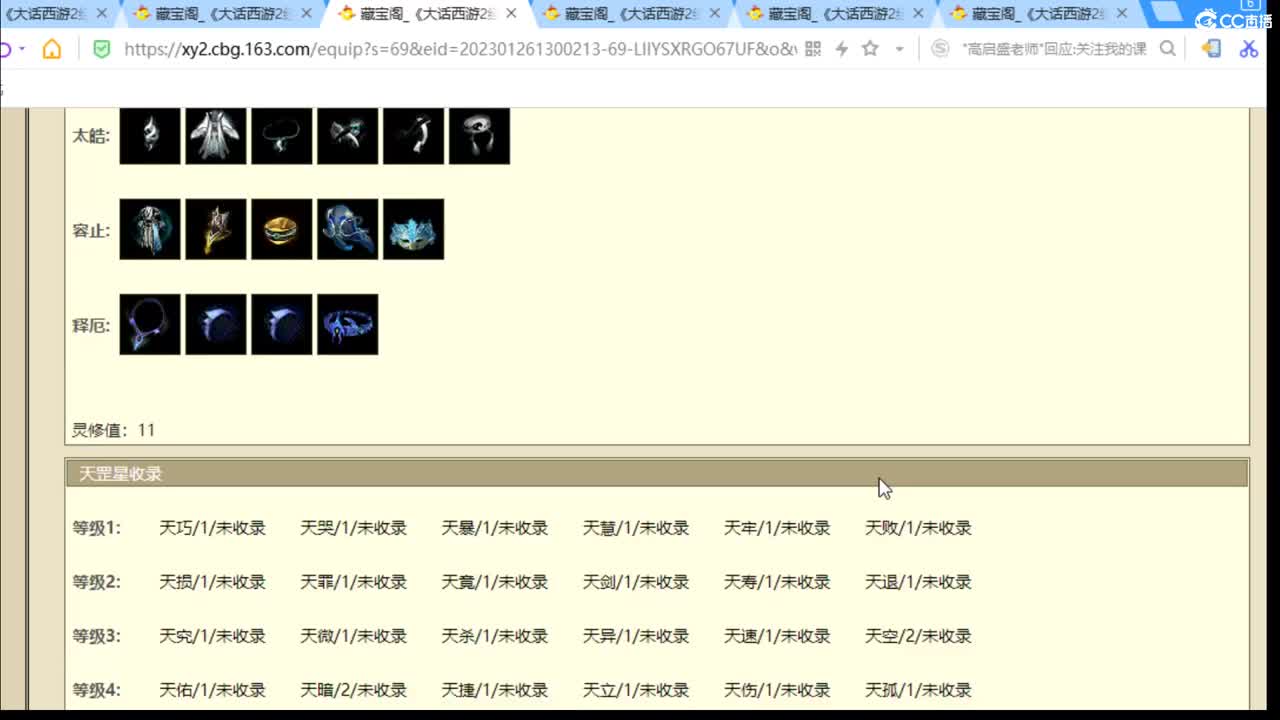This screenshot has height=720, width=1280.
Task: Click the magnifier search icon
Action: (x=1168, y=49)
